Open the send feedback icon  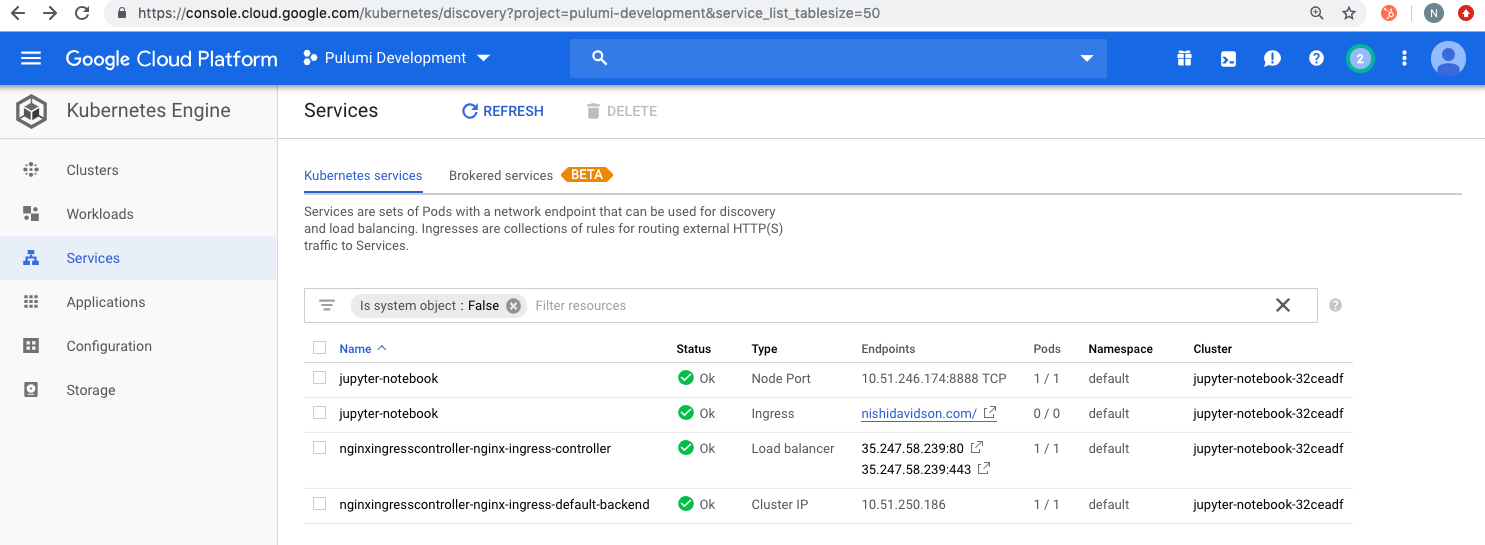(1272, 58)
